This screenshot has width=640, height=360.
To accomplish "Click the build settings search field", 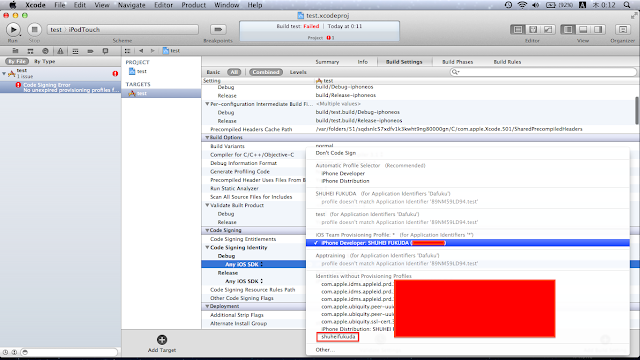I will point(543,72).
